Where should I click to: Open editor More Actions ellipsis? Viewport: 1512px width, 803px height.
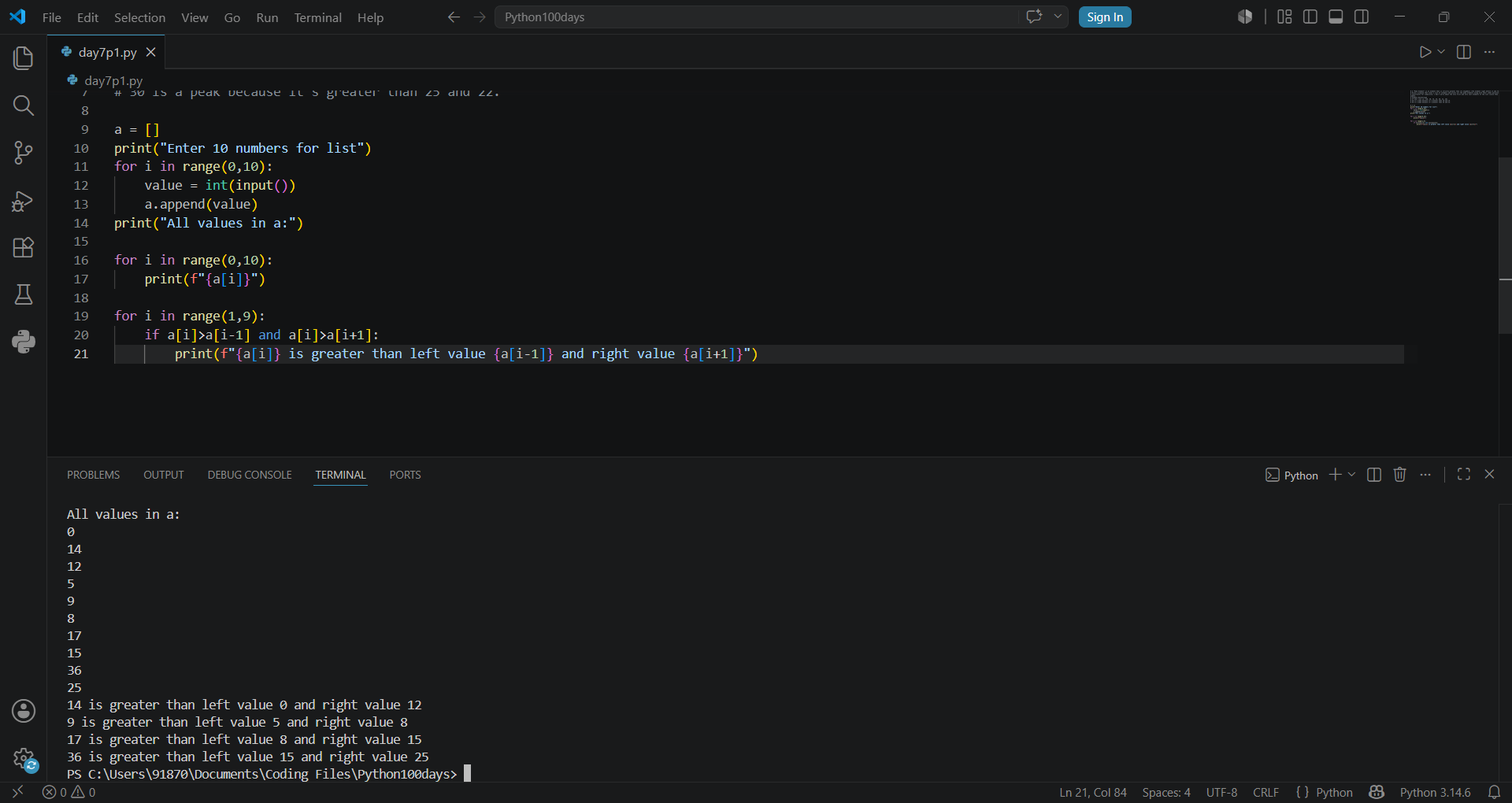(x=1489, y=52)
